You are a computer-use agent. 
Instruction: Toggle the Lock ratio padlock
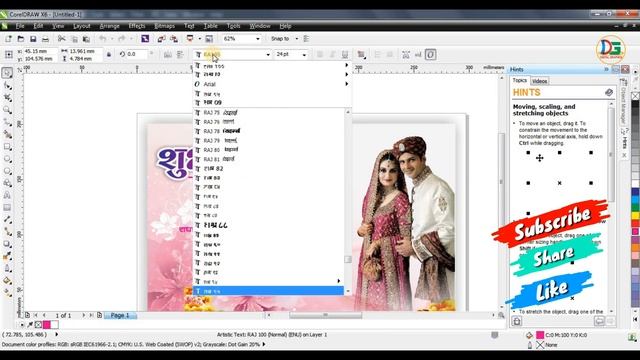[109, 54]
